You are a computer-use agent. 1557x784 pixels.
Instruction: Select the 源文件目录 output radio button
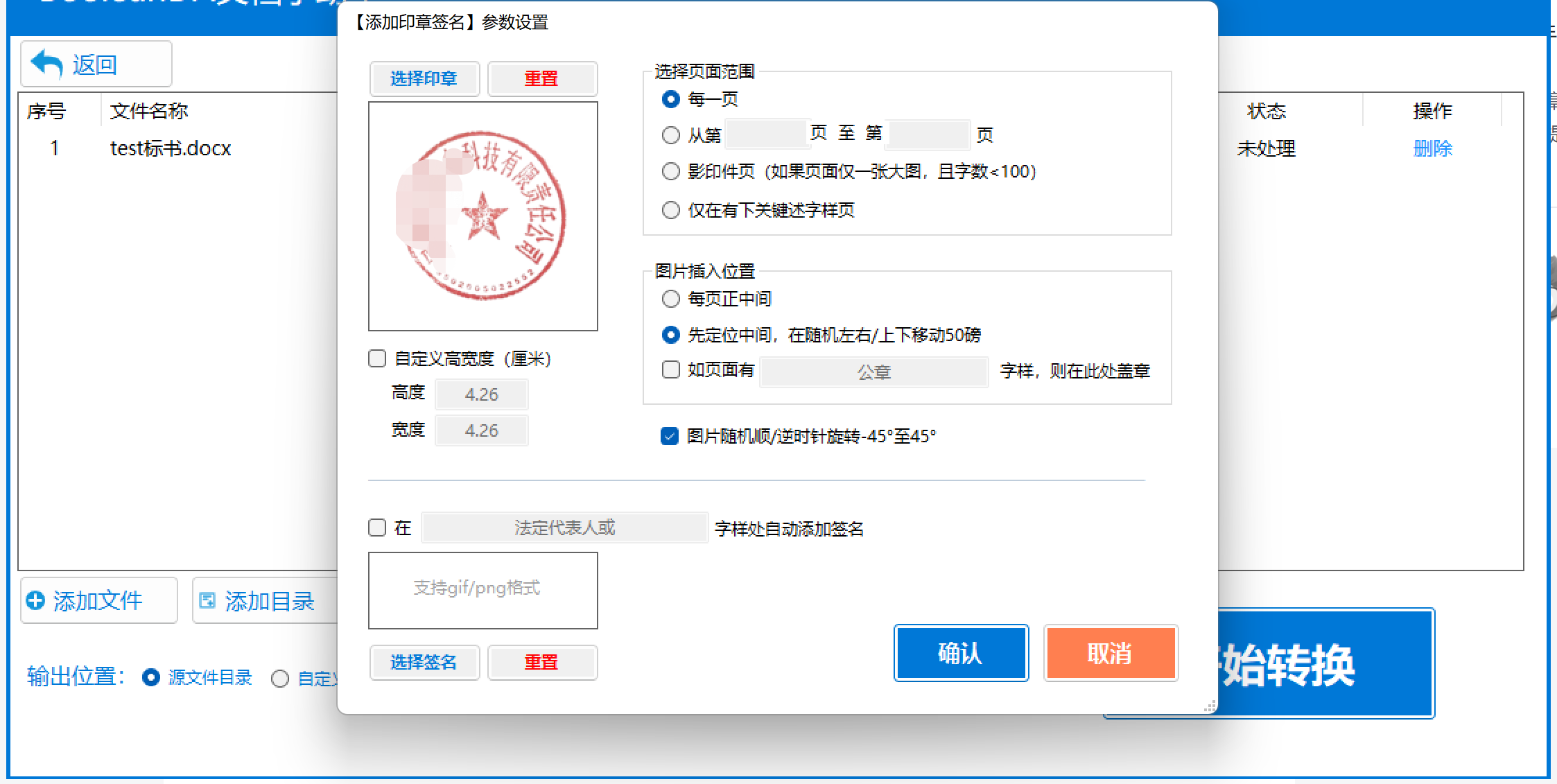coord(151,677)
